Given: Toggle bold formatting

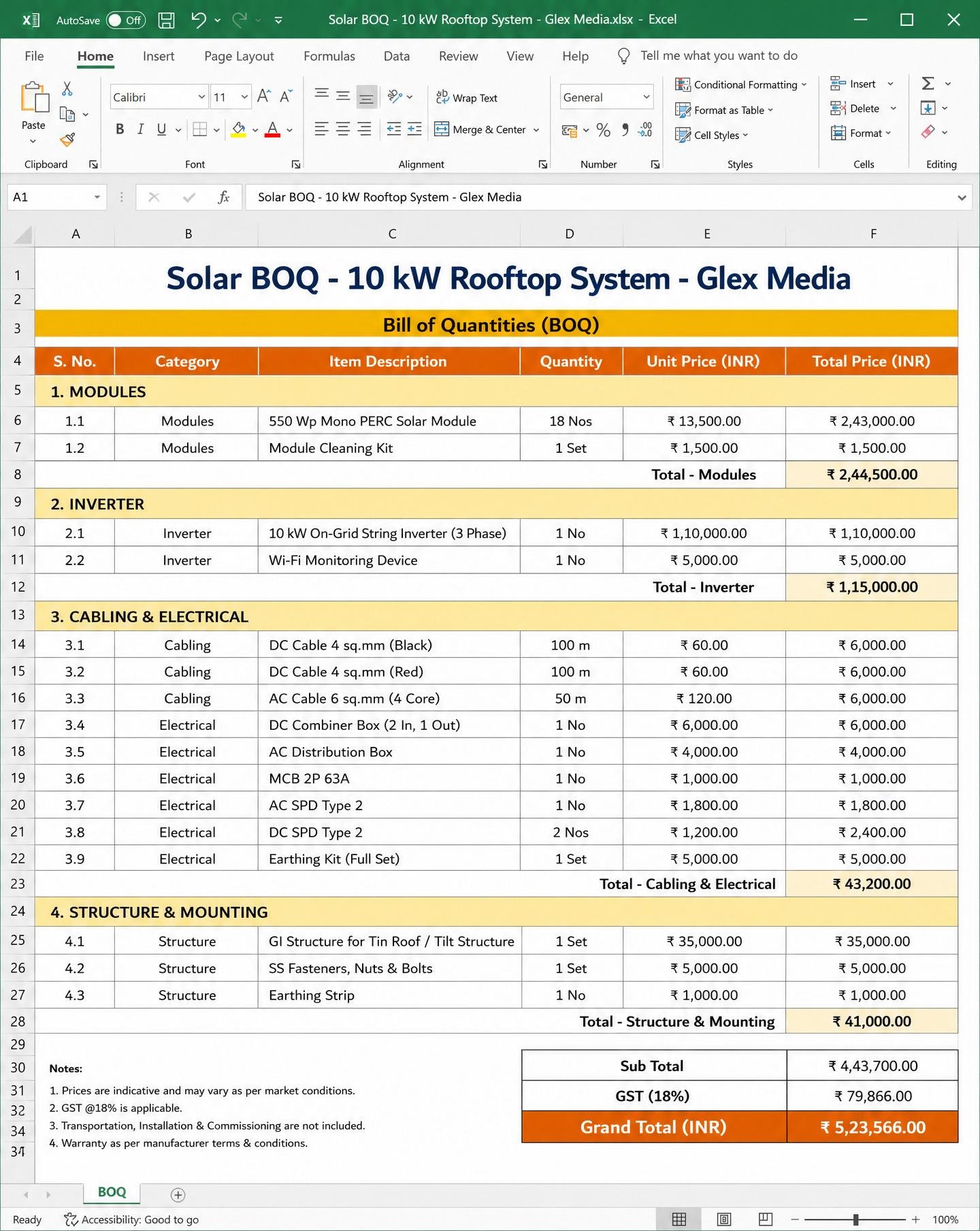Looking at the screenshot, I should pyautogui.click(x=120, y=129).
